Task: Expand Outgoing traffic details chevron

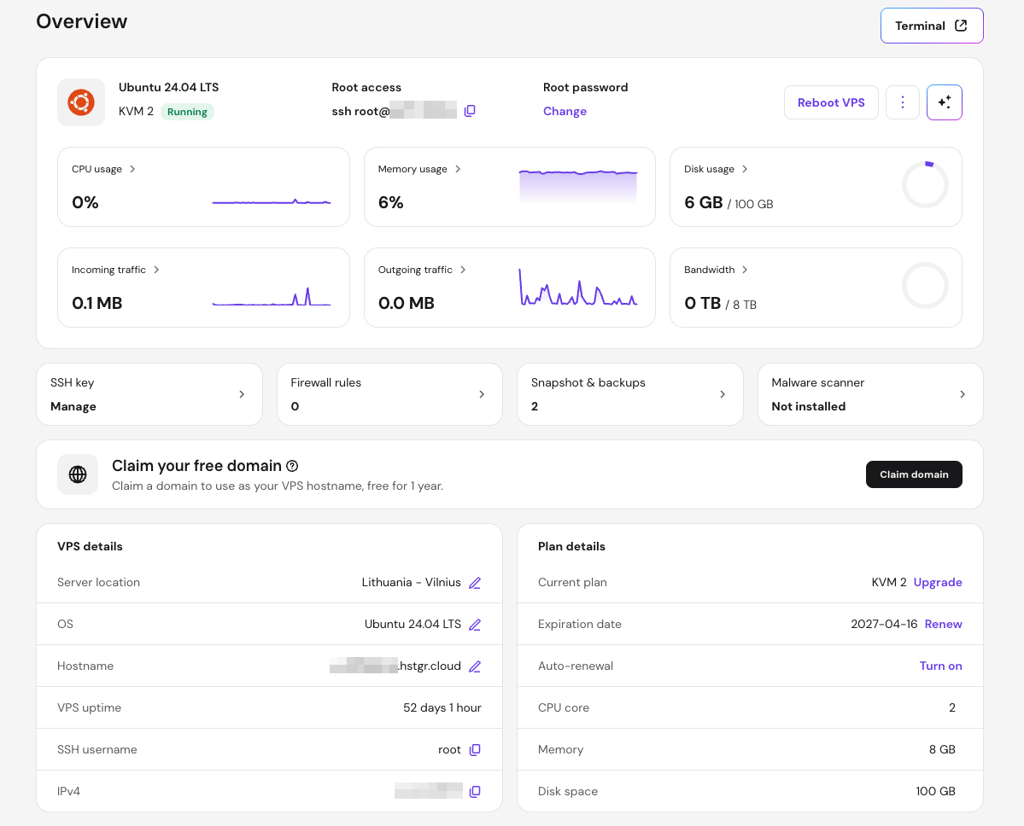Action: tap(462, 270)
